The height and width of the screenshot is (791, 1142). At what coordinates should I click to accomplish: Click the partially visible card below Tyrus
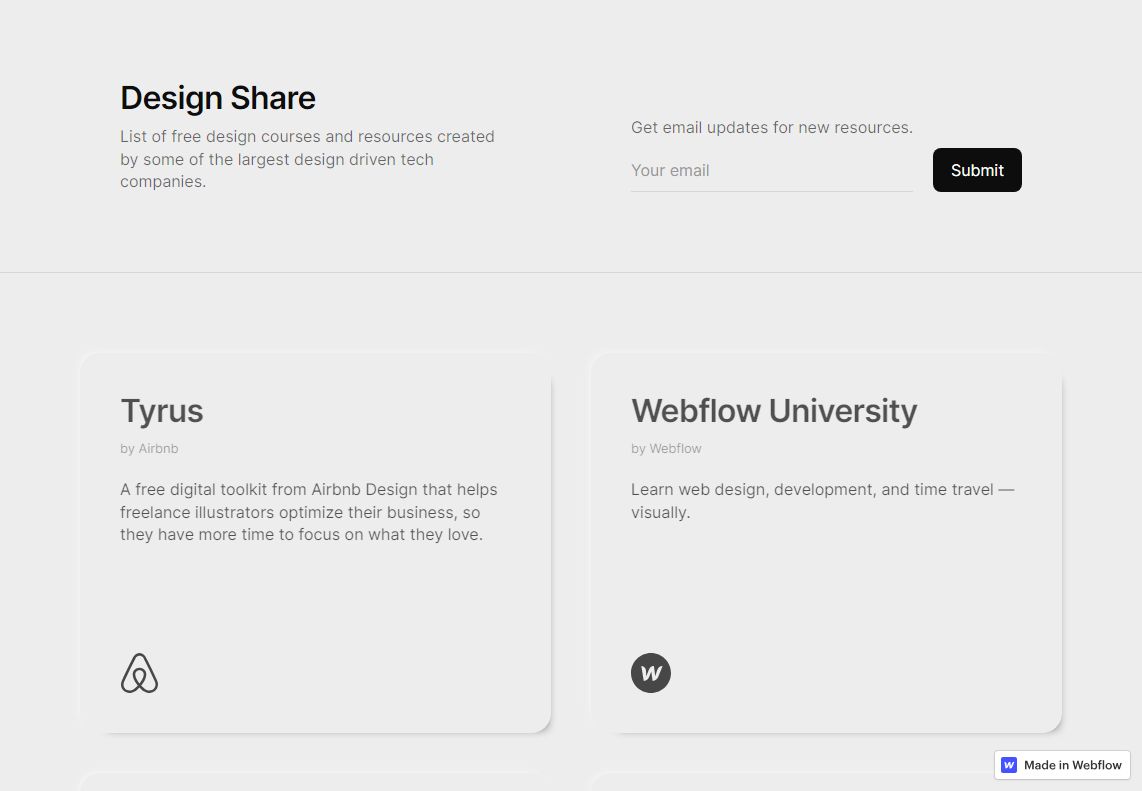coord(315,782)
